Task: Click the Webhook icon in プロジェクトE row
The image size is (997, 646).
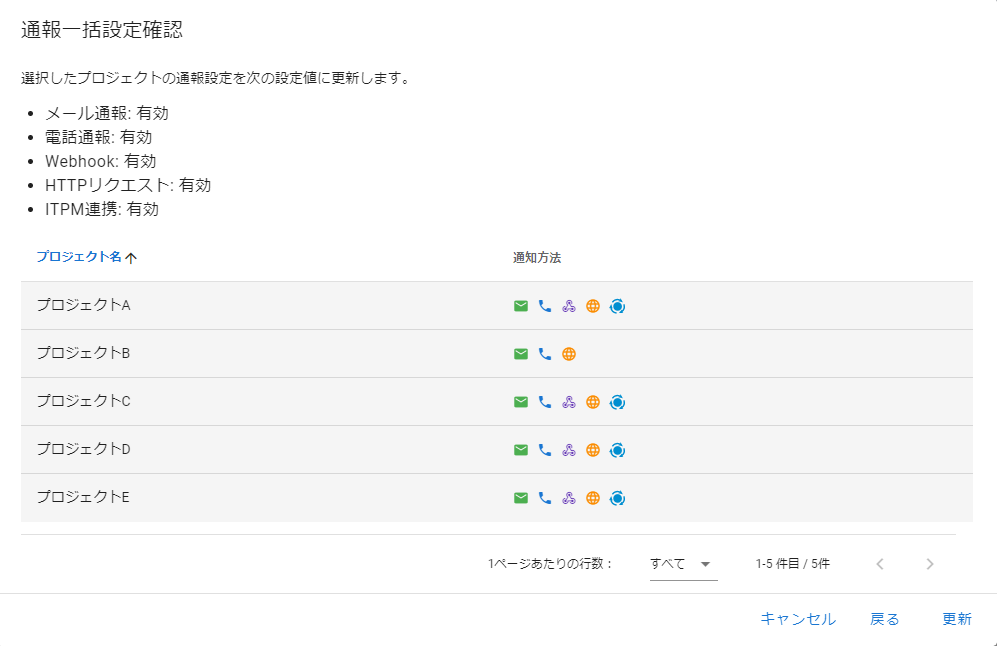Action: coord(569,498)
